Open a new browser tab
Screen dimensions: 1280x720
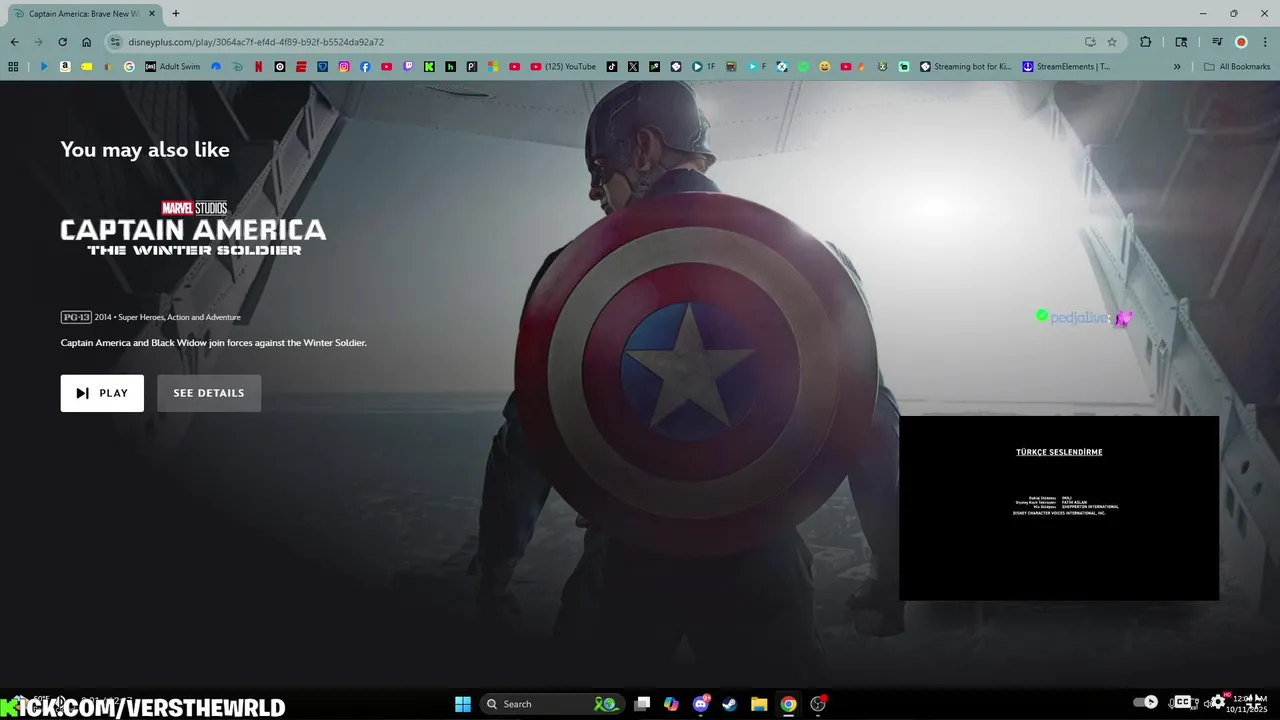coord(176,14)
